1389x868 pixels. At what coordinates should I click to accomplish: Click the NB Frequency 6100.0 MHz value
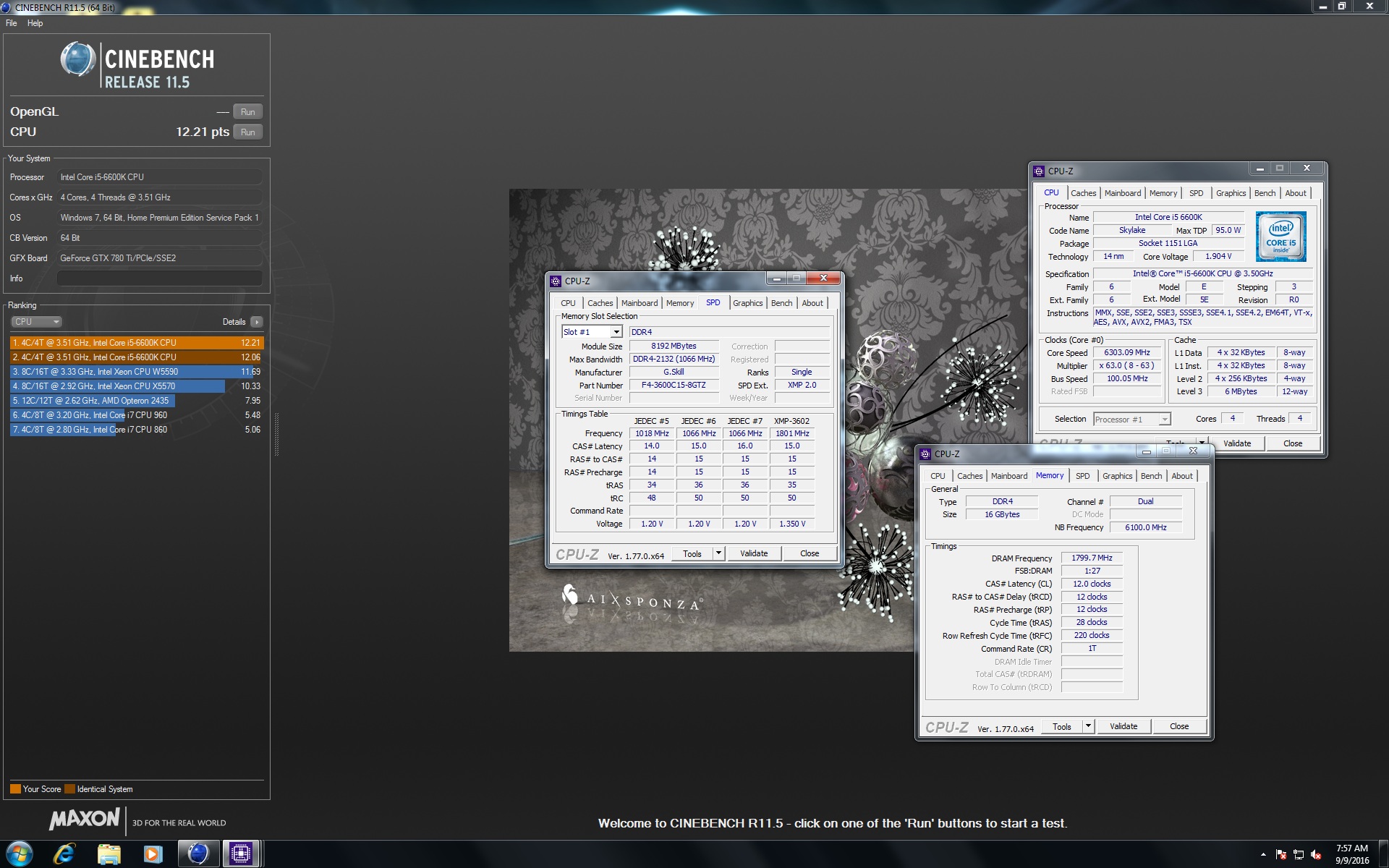point(1145,527)
